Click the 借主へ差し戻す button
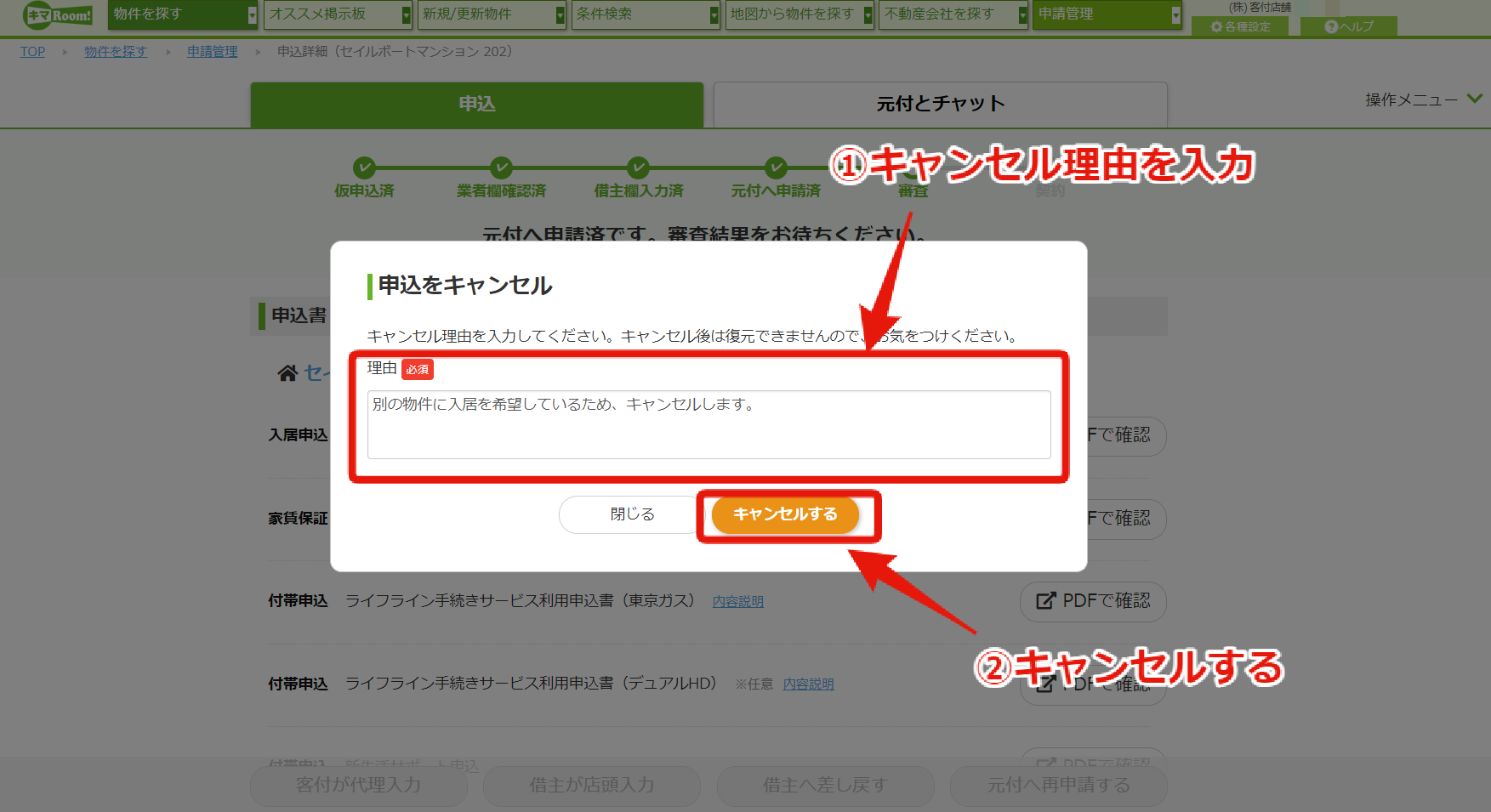This screenshot has height=812, width=1491. click(x=825, y=786)
